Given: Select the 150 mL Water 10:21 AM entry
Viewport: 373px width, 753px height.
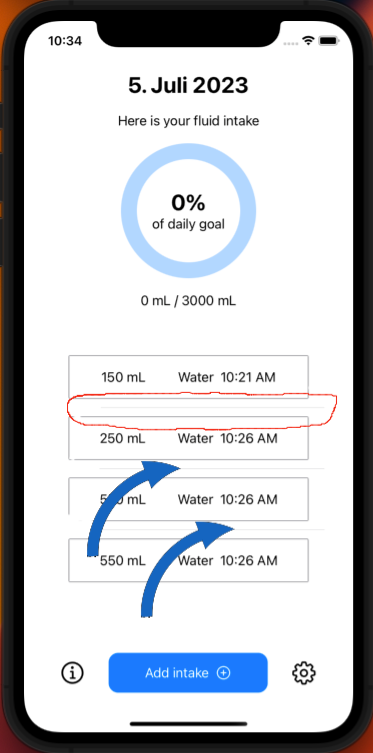Looking at the screenshot, I should [188, 377].
